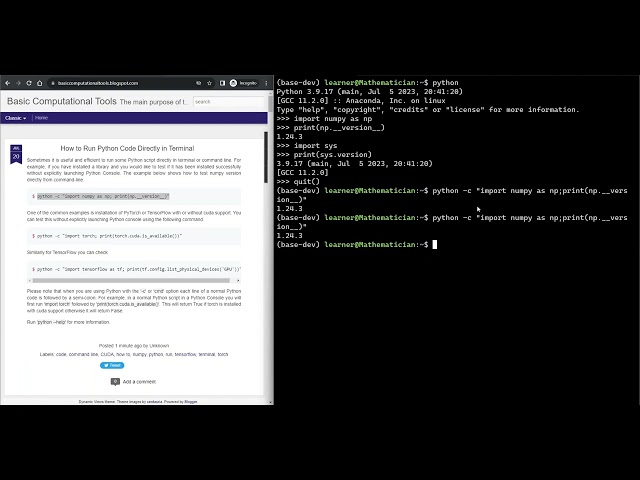Click the Basic Computational Tools blog title
Screen dimensions: 640x480
(x=62, y=101)
